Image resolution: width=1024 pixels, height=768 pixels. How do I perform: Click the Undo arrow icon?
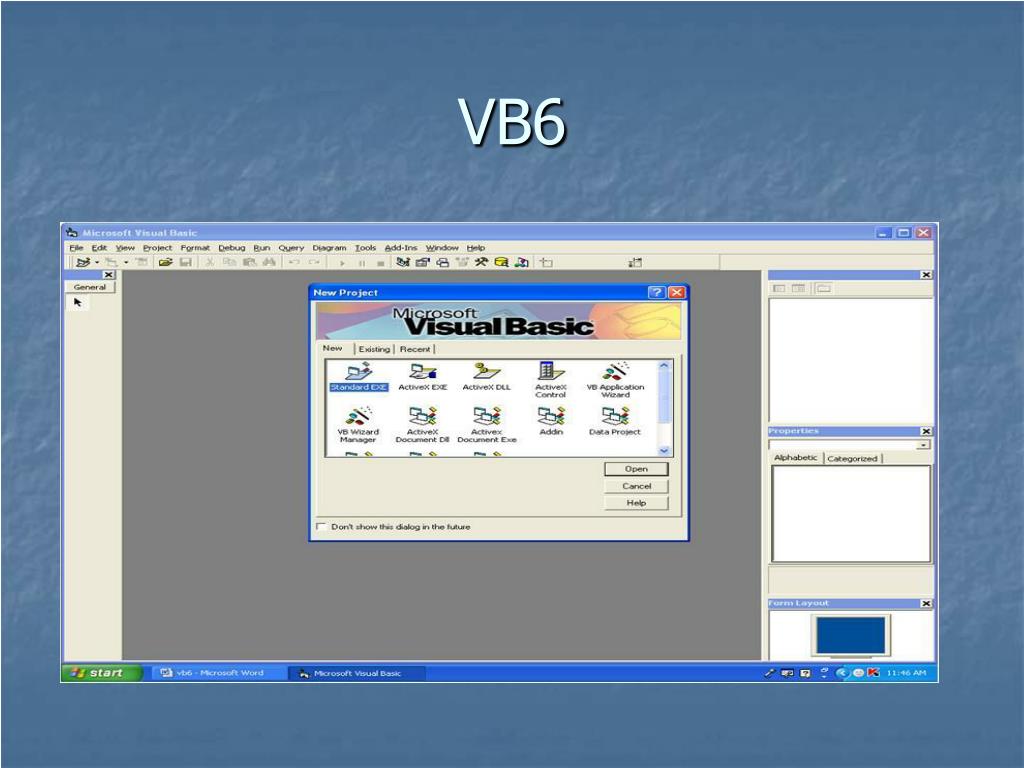point(294,263)
